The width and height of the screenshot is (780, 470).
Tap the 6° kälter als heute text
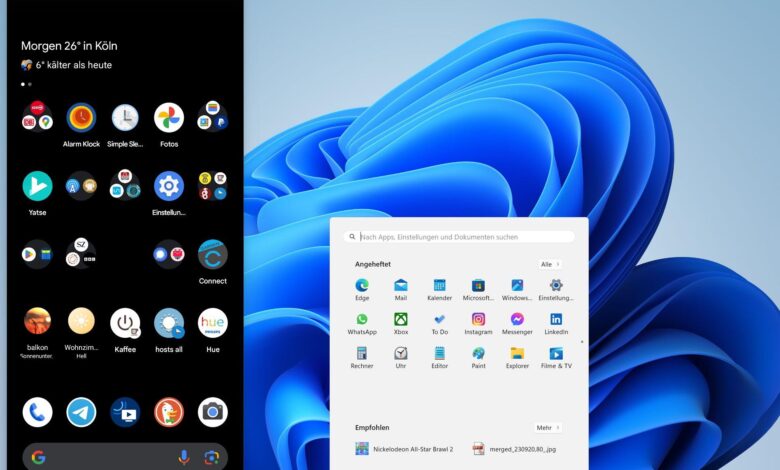click(74, 65)
